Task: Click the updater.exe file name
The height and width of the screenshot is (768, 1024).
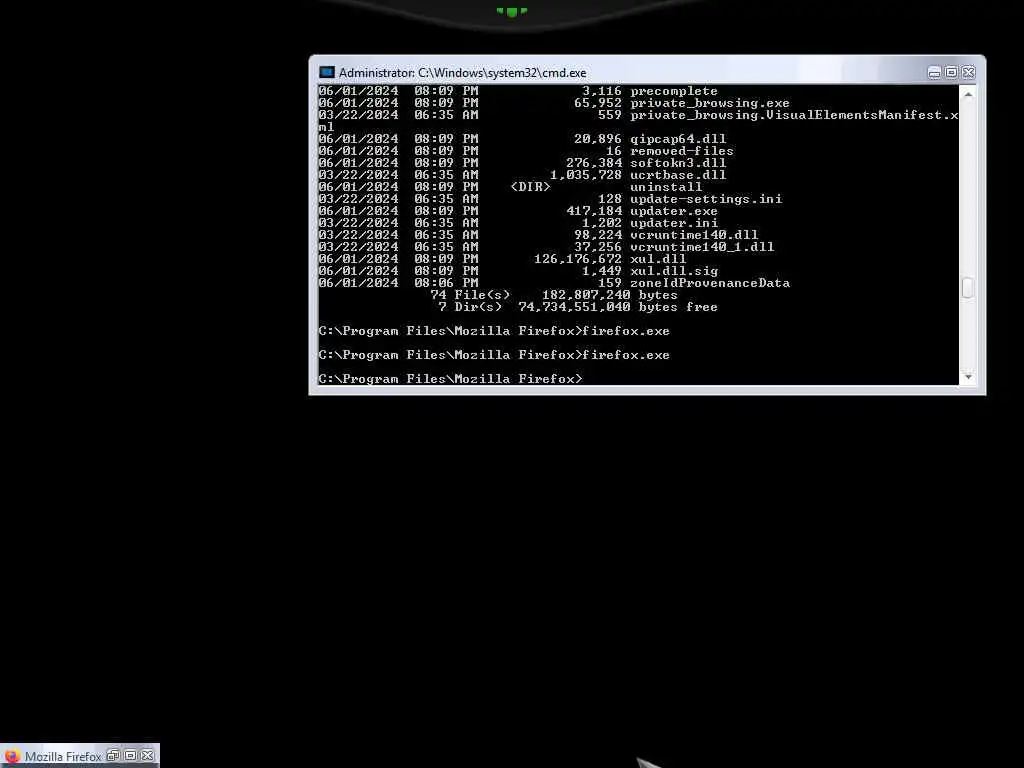Action: coord(673,211)
